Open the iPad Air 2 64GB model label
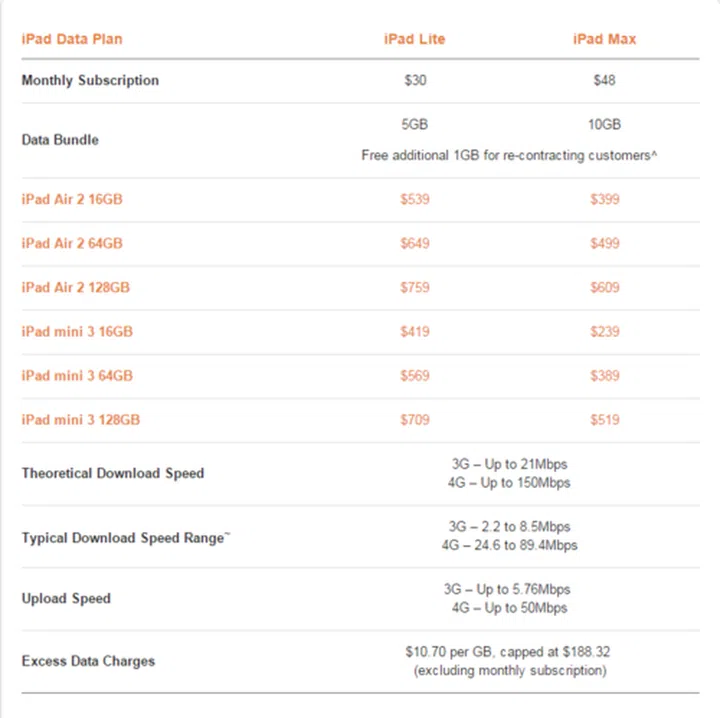The image size is (720, 718). [72, 243]
